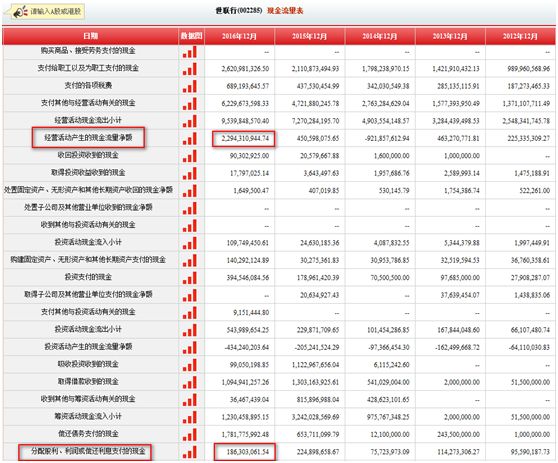The width and height of the screenshot is (558, 463).
Task: Click value 1,122,967,656.04 in 2015 column
Action: coord(316,365)
